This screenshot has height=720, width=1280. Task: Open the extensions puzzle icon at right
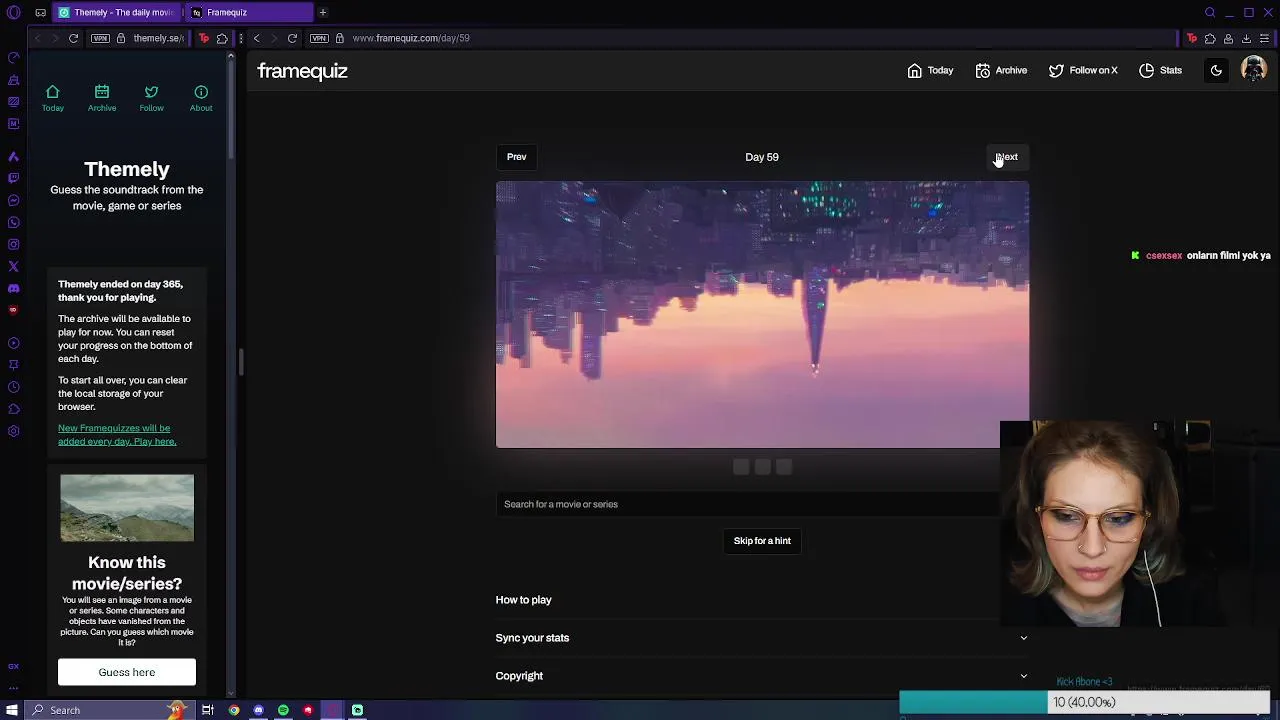click(1210, 38)
